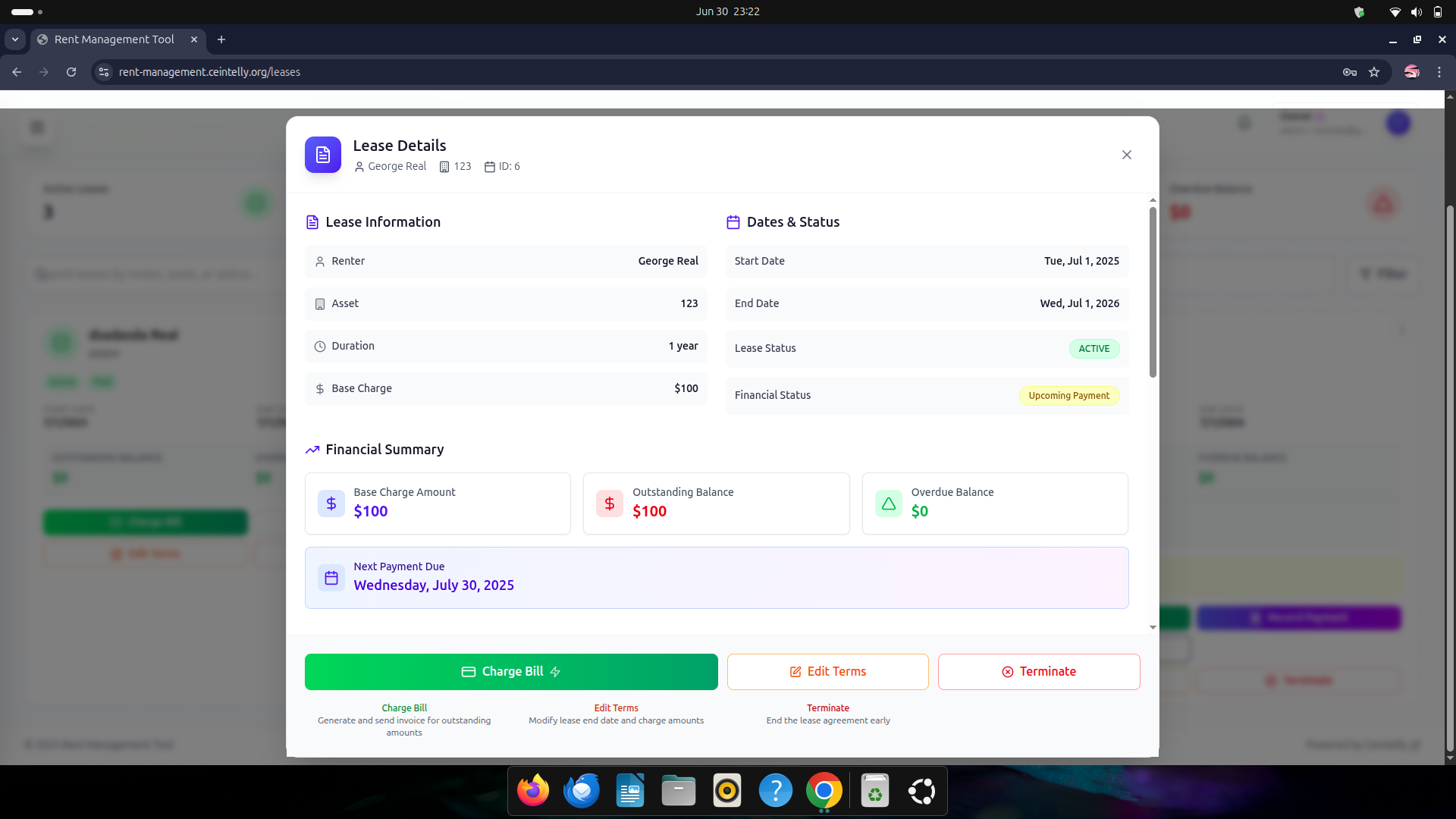The height and width of the screenshot is (819, 1456).
Task: Open the Chrome three-dot menu
Action: click(x=1439, y=72)
